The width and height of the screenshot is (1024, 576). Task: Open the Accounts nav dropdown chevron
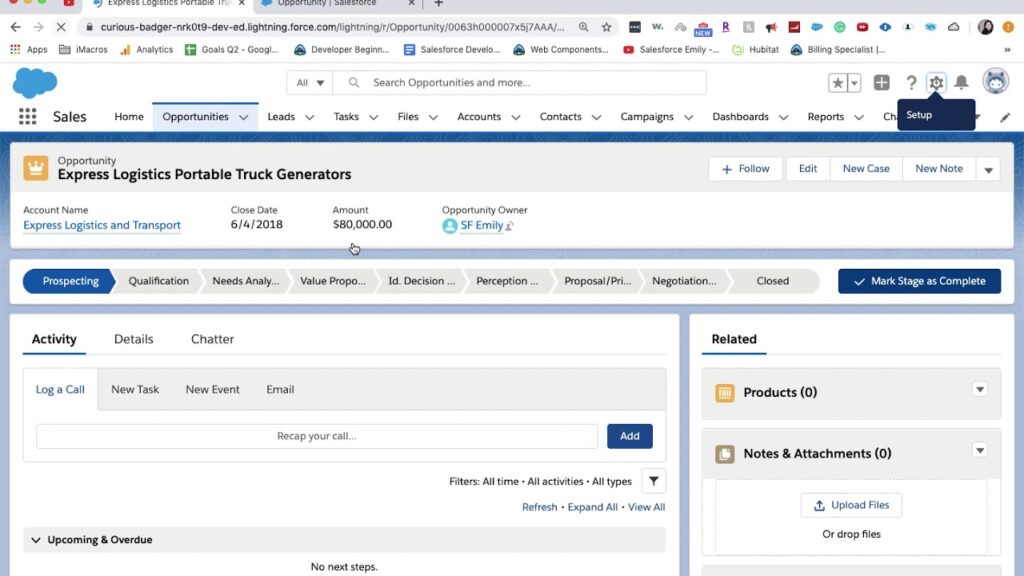pyautogui.click(x=516, y=118)
